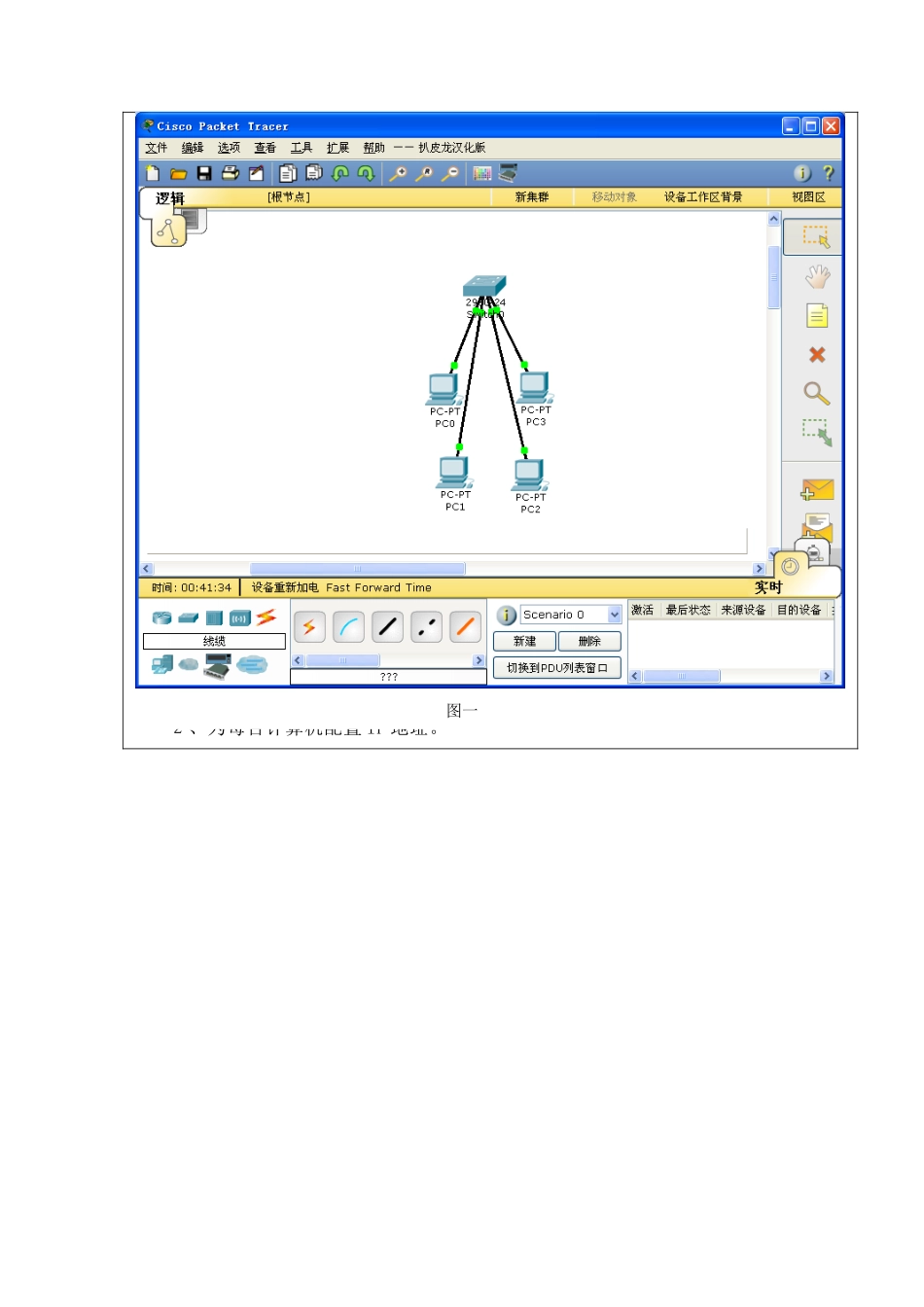
Task: Open the 工具 menu
Action: [302, 148]
